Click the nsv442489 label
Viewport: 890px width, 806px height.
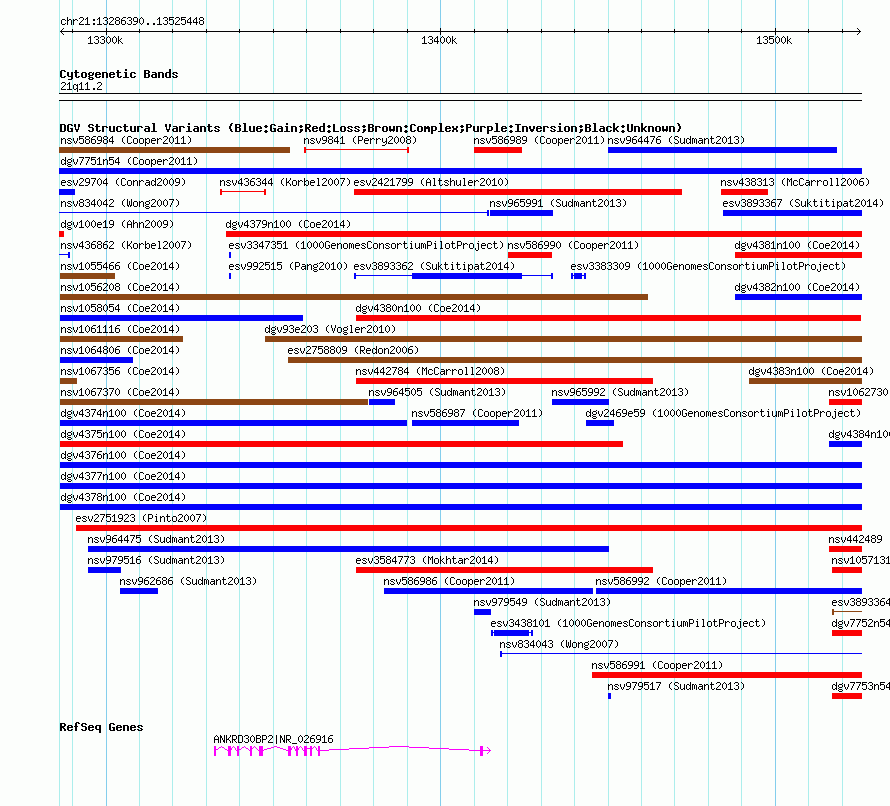pyautogui.click(x=855, y=539)
